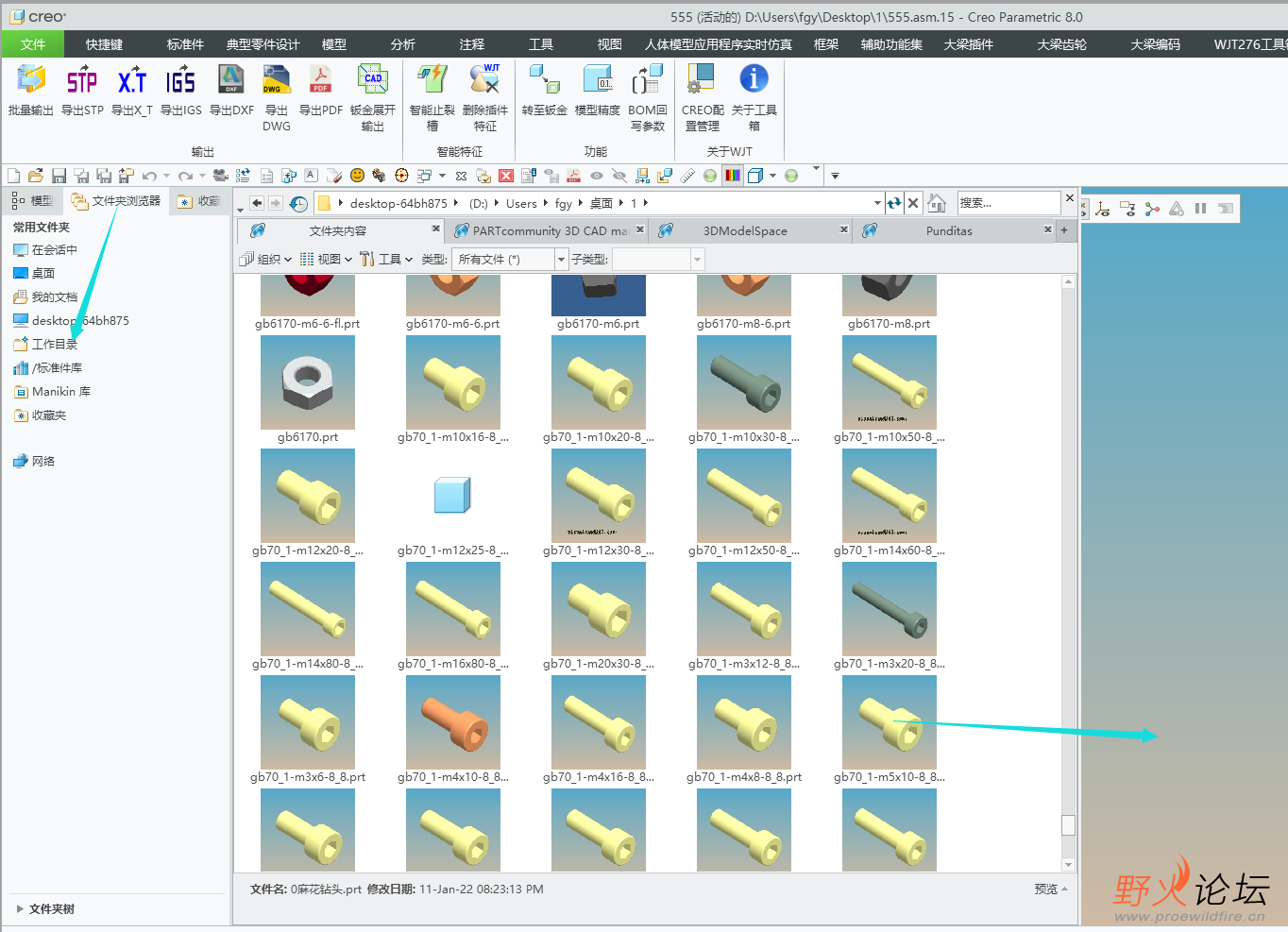This screenshot has height=932, width=1288.
Task: Click the 导出DWG export icon
Action: point(277,79)
